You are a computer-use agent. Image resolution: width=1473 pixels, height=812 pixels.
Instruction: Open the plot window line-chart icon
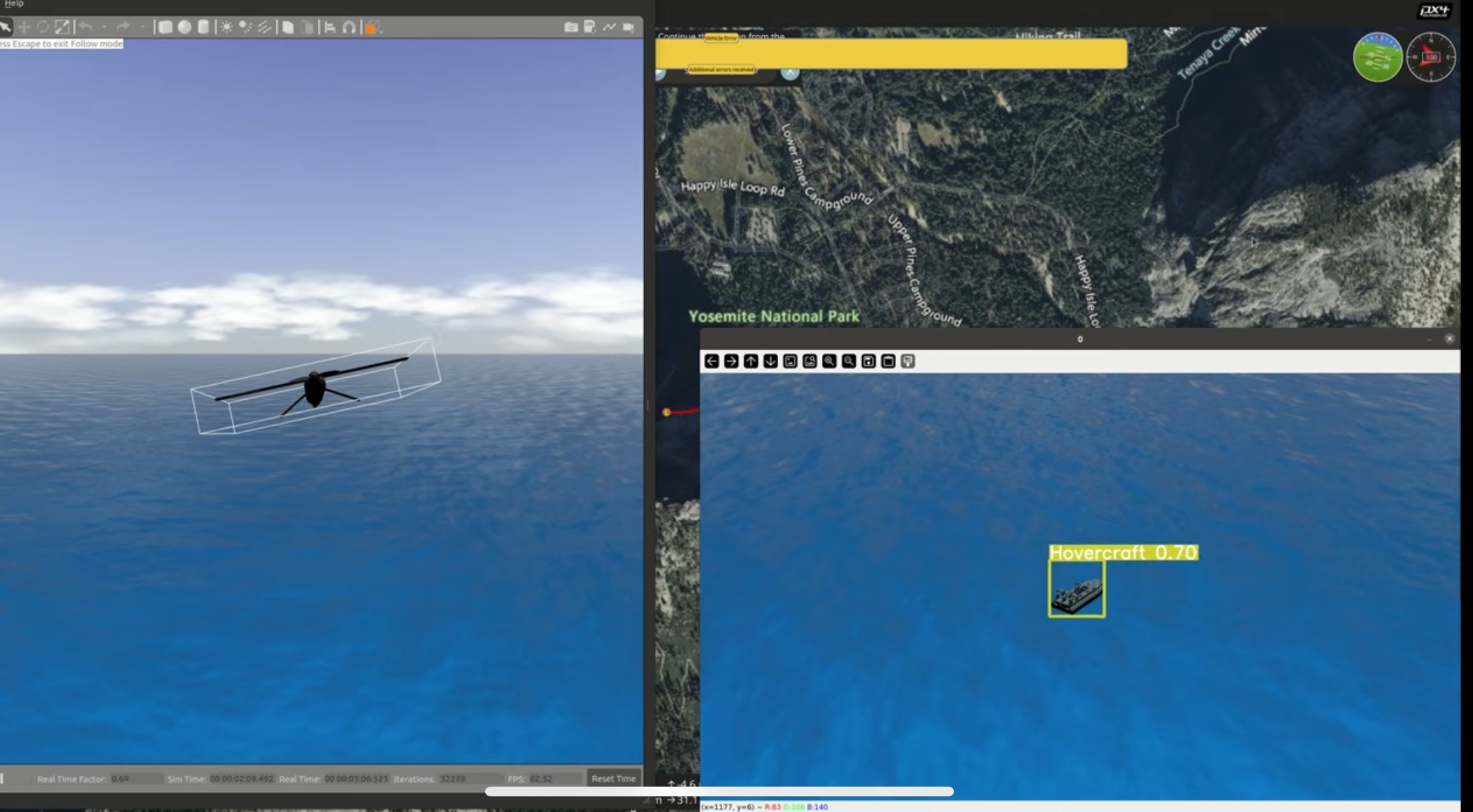coord(609,27)
